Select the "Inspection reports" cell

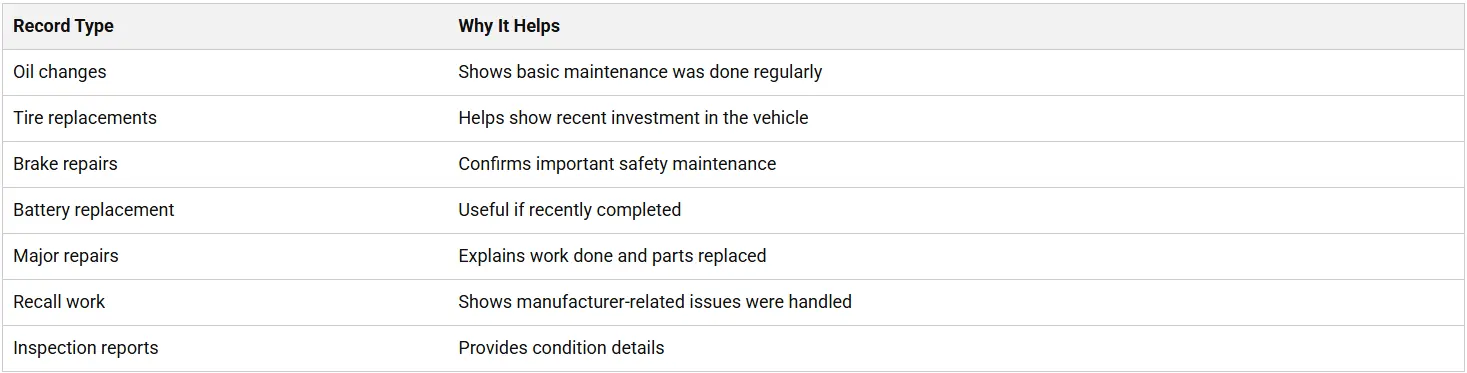click(x=224, y=348)
